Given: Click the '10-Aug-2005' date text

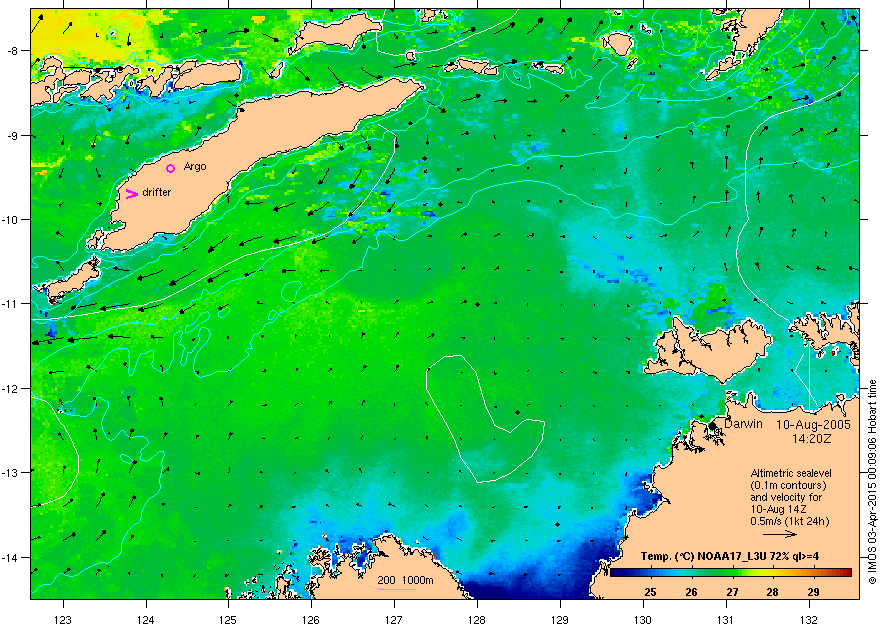Looking at the screenshot, I should 813,425.
